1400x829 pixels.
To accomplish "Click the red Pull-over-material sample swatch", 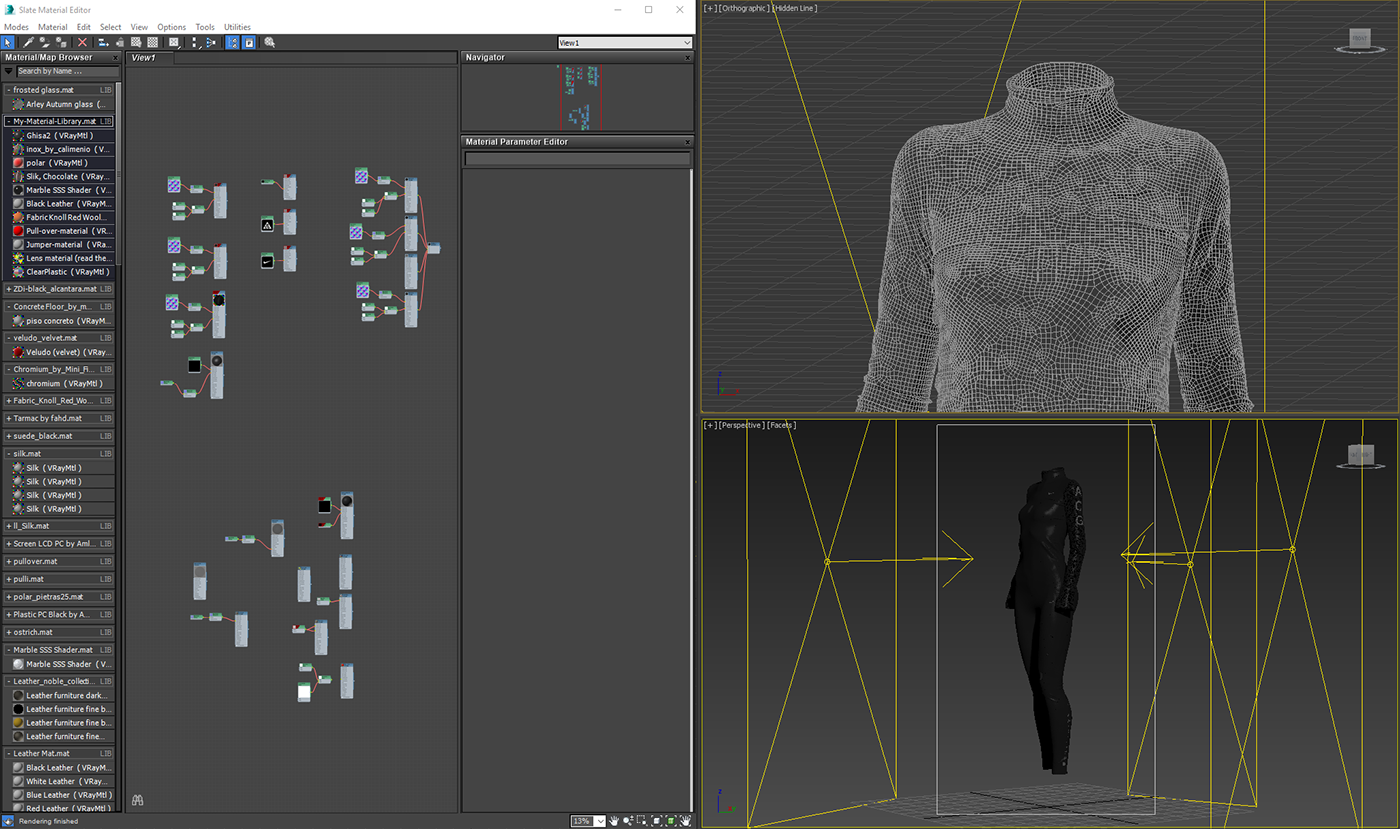I will click(18, 231).
